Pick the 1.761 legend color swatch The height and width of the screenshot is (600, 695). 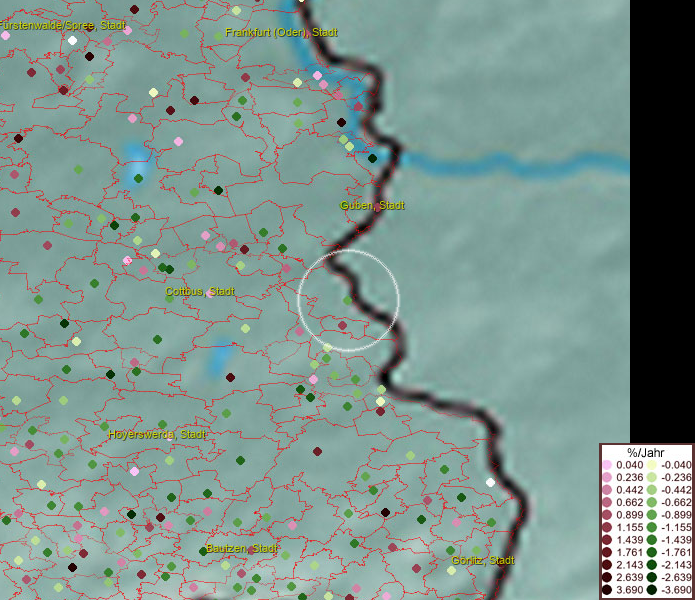tap(607, 552)
